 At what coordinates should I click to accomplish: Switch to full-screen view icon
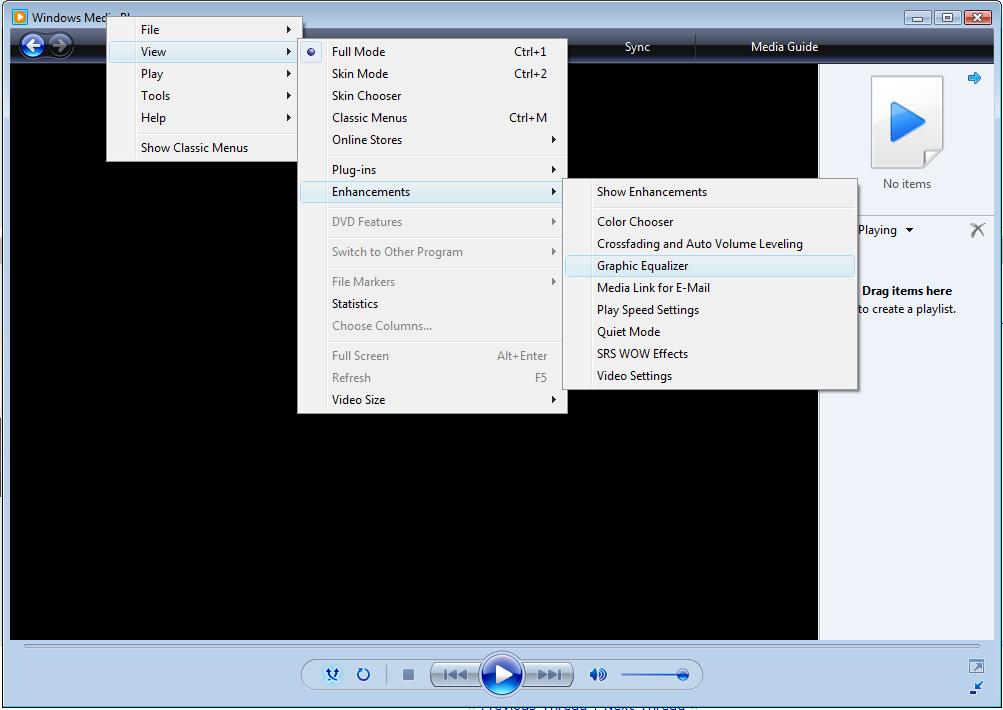pyautogui.click(x=976, y=667)
